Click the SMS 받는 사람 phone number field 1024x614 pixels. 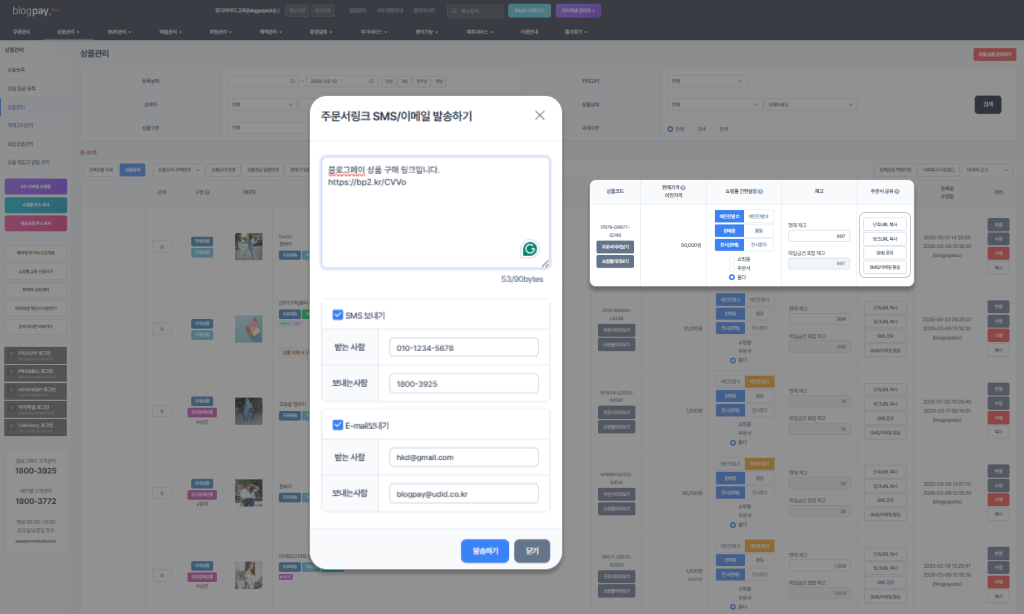point(464,347)
